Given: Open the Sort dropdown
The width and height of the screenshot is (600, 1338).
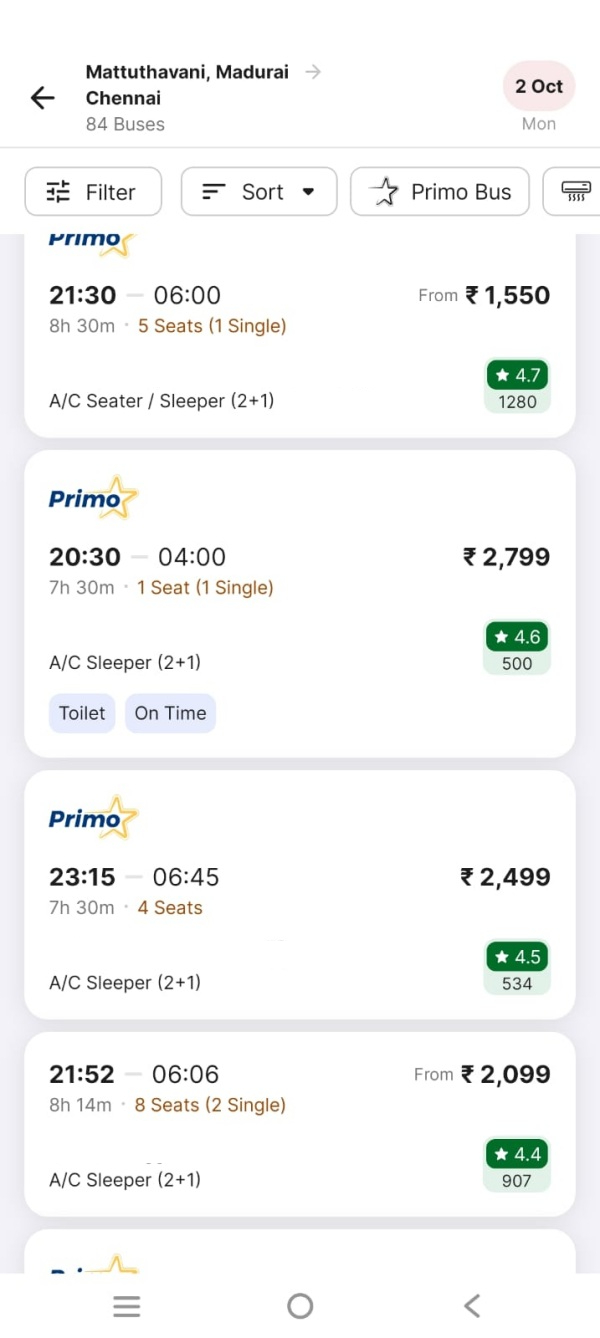Looking at the screenshot, I should click(259, 191).
